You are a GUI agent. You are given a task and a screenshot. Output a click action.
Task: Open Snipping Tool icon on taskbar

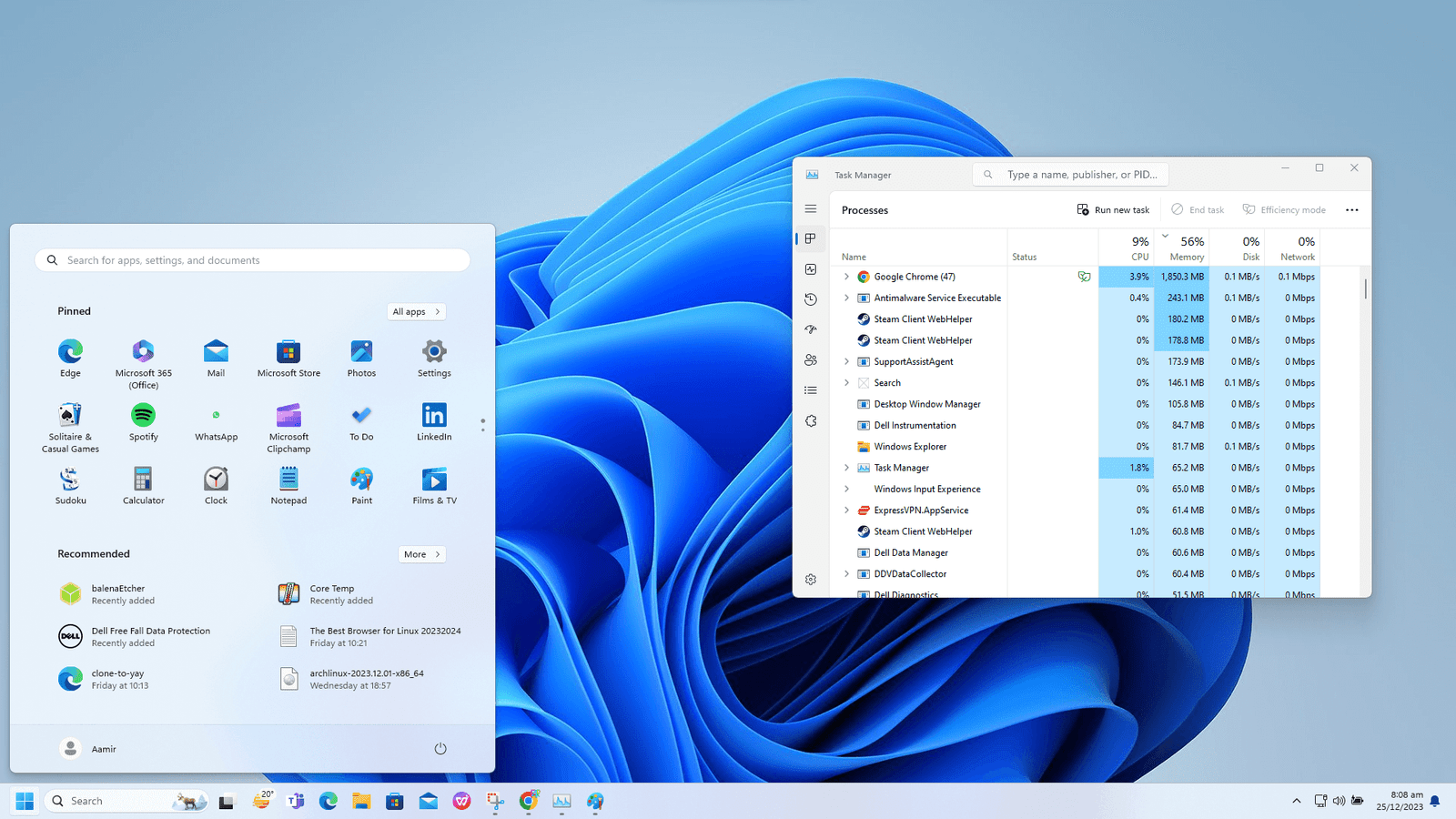pyautogui.click(x=495, y=801)
